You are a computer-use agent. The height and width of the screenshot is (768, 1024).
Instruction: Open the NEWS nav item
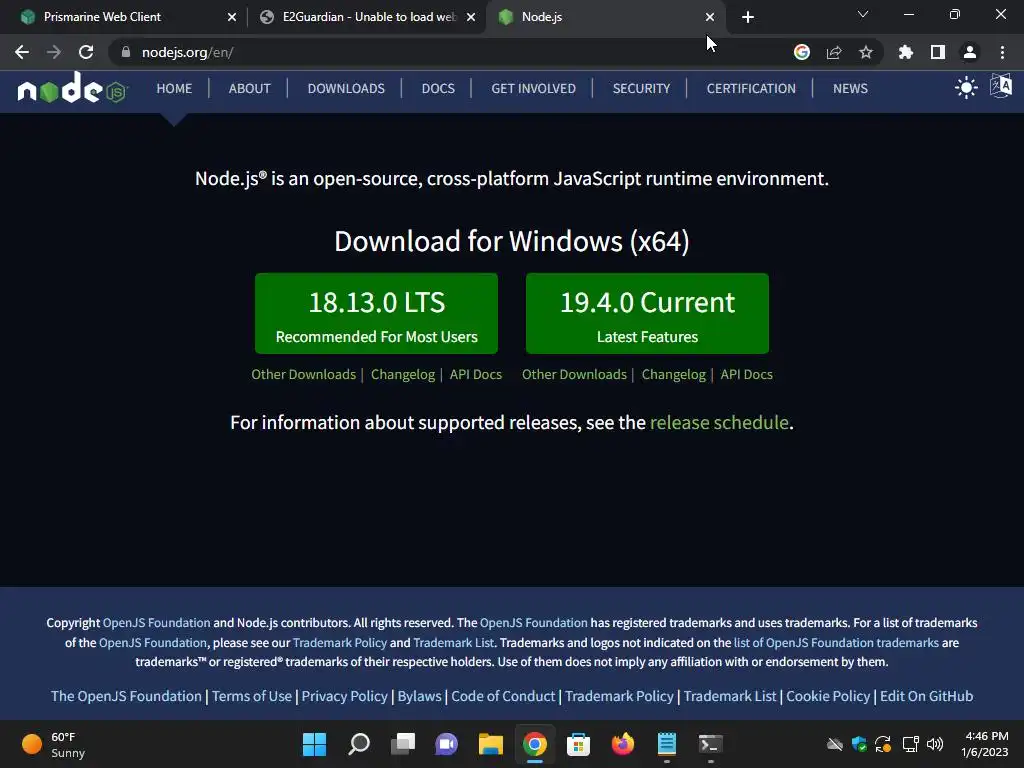click(x=850, y=88)
